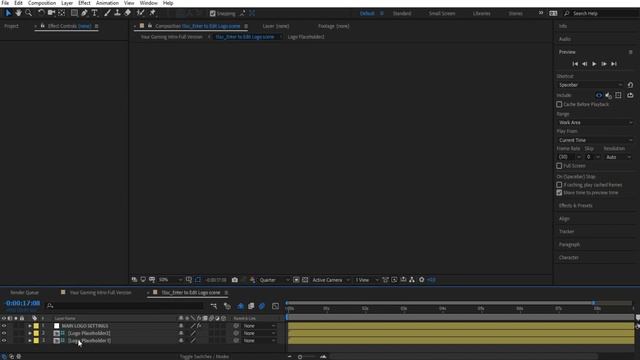640x360 pixels.
Task: Jump to last frame in Preview
Action: coord(614,64)
